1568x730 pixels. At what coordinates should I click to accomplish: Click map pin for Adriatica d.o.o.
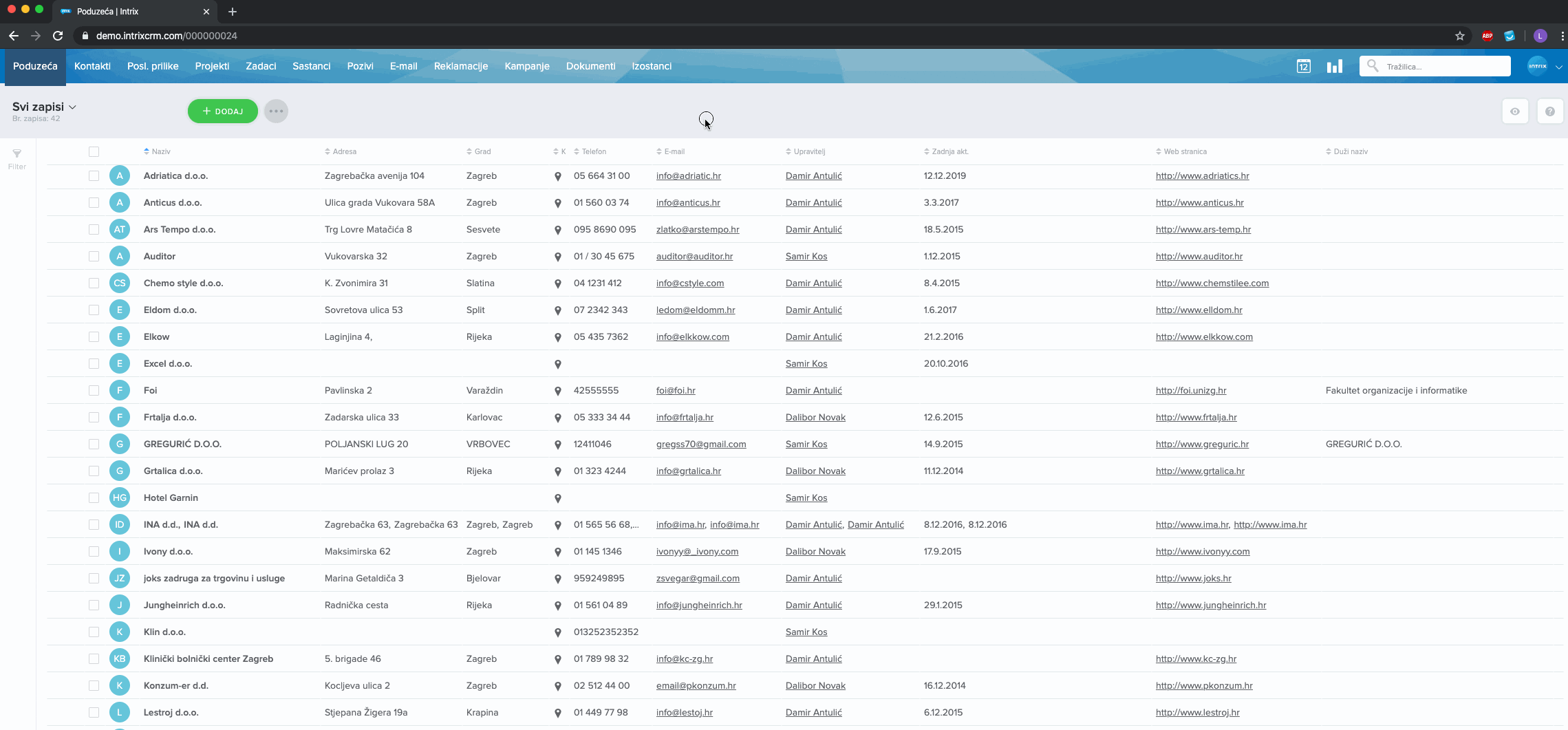[x=558, y=177]
